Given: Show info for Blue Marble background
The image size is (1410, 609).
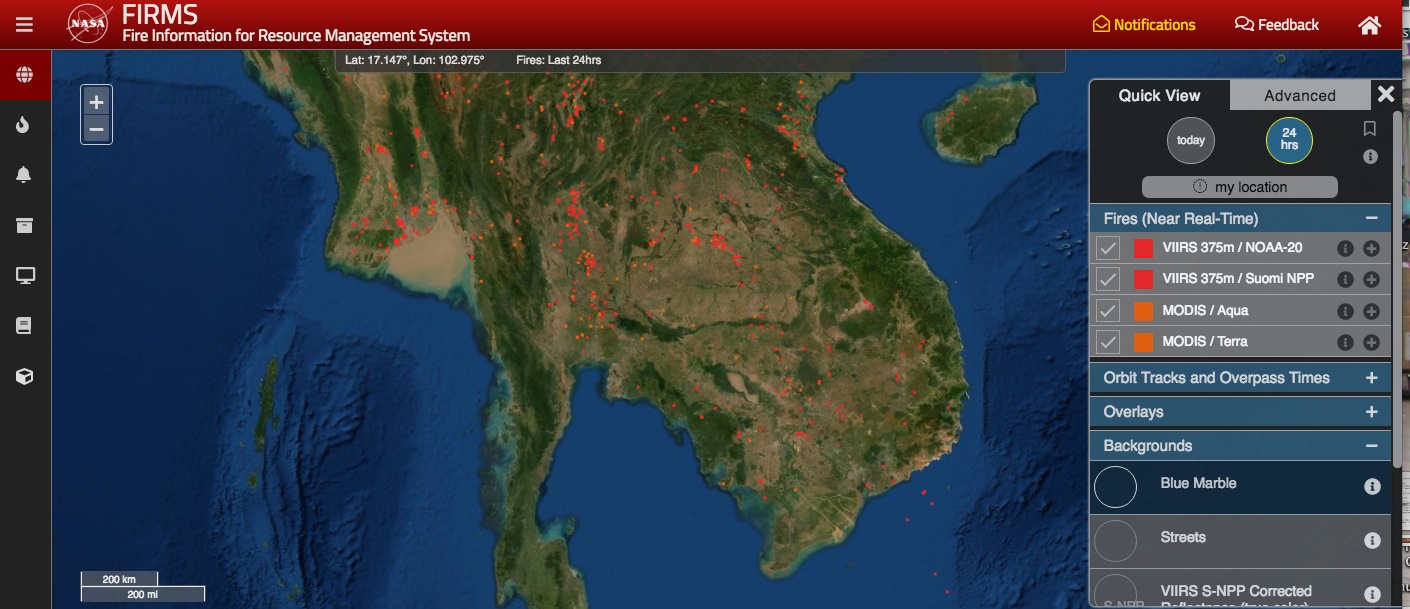Looking at the screenshot, I should tap(1372, 486).
